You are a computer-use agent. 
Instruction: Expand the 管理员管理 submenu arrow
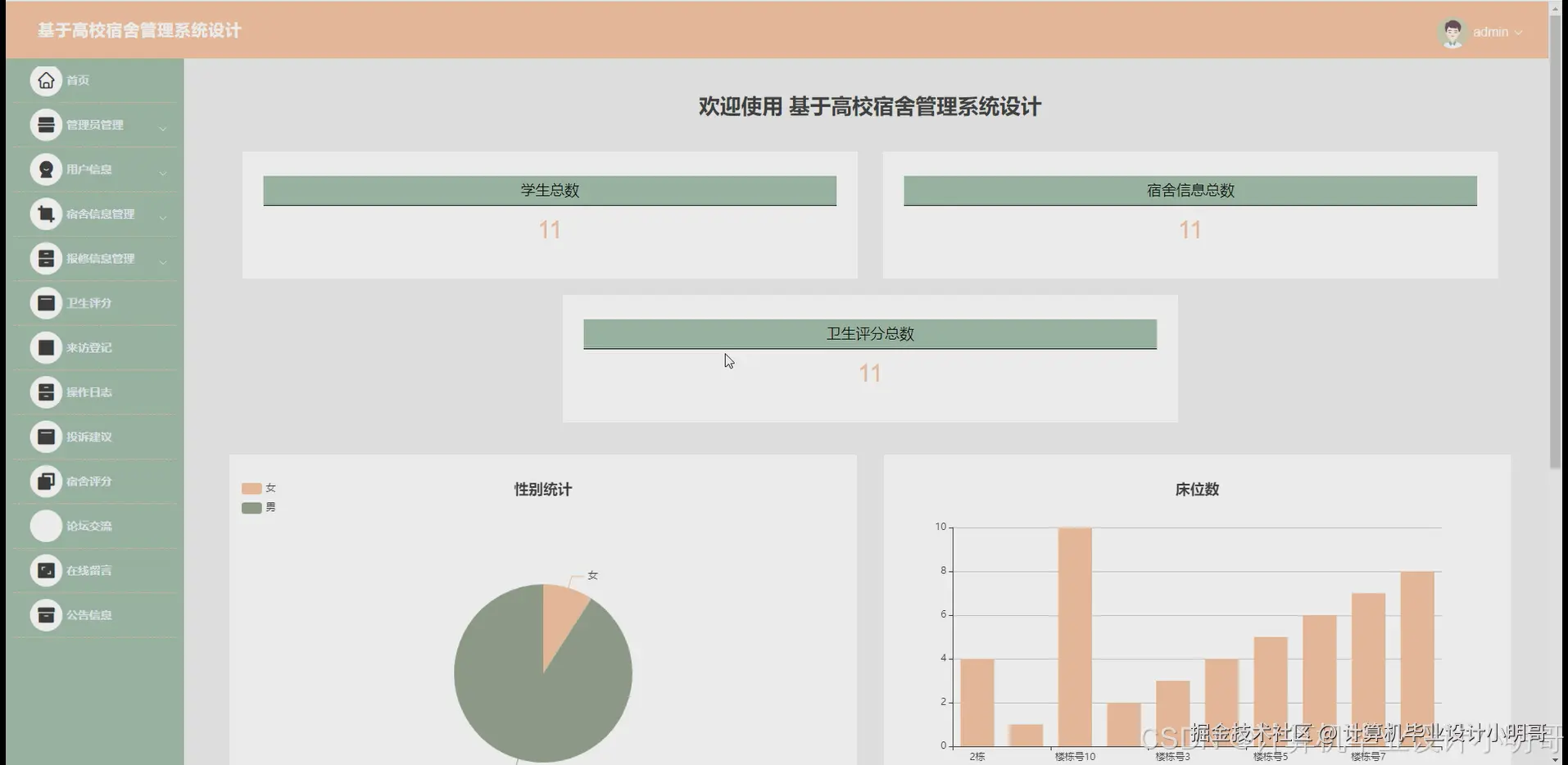(163, 128)
